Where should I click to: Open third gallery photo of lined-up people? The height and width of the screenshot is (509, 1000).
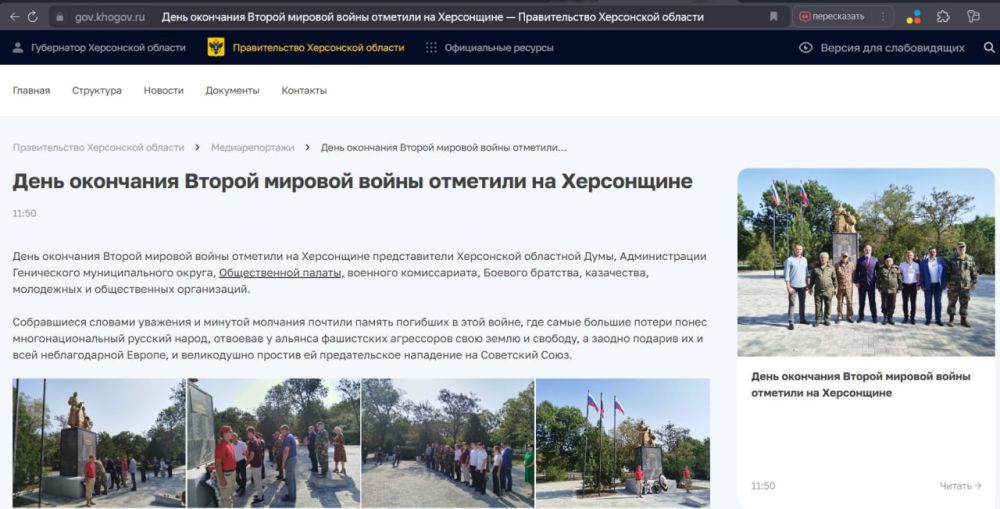pyautogui.click(x=448, y=443)
